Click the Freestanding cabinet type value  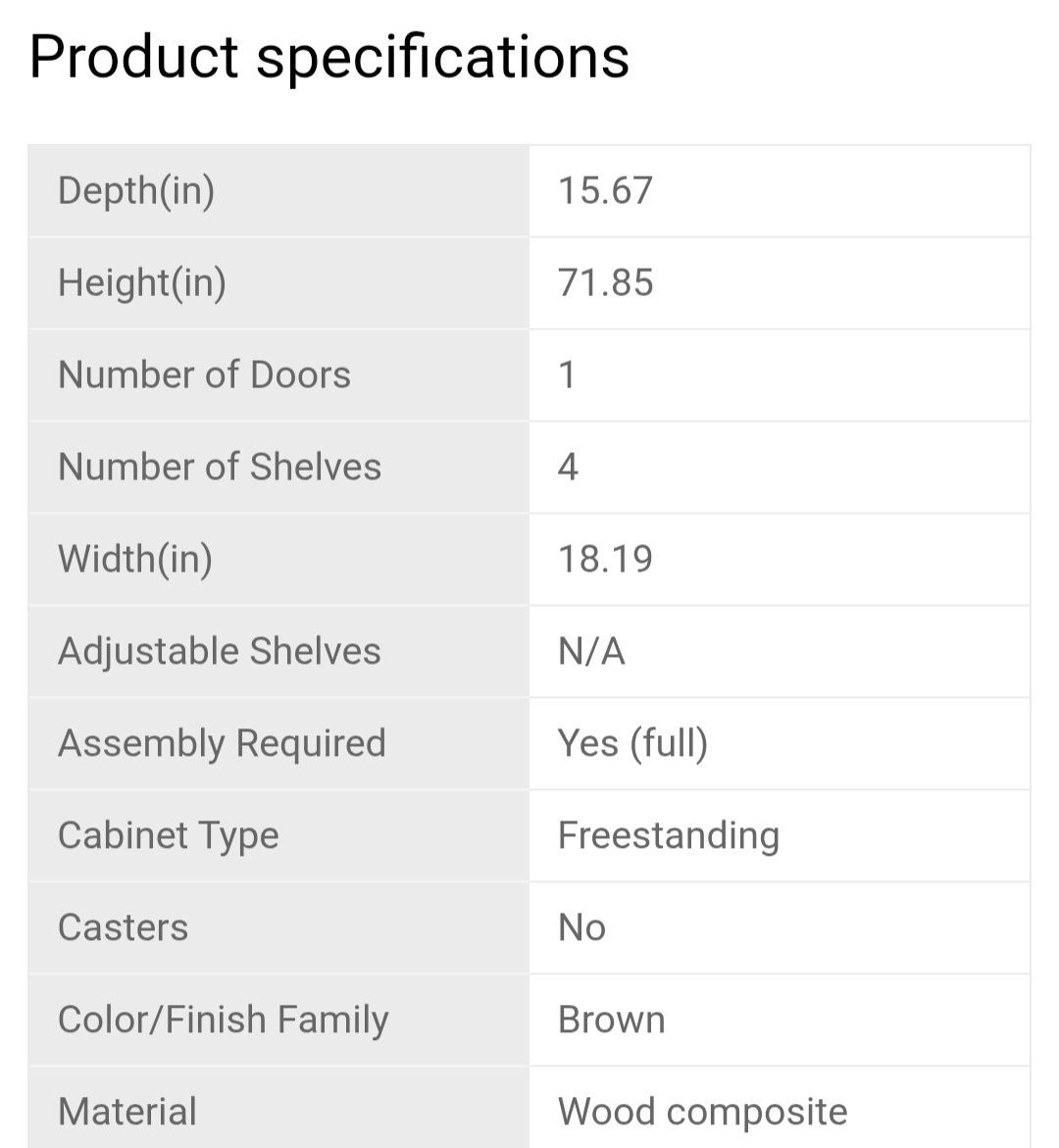tap(669, 835)
